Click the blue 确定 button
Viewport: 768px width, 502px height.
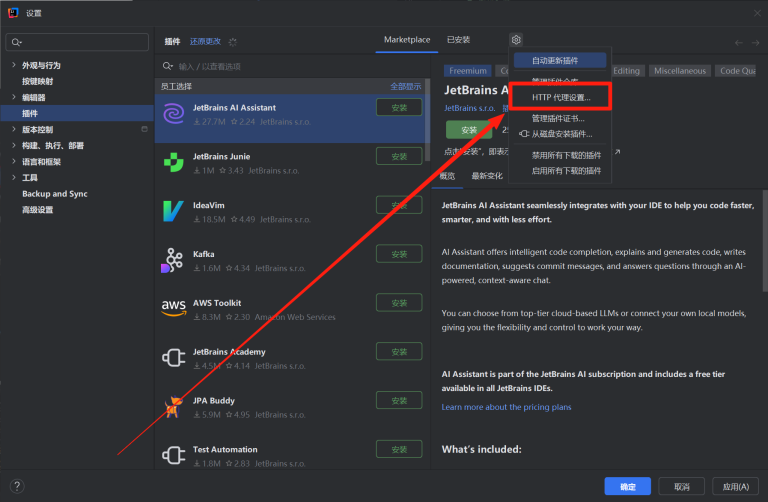pos(627,486)
